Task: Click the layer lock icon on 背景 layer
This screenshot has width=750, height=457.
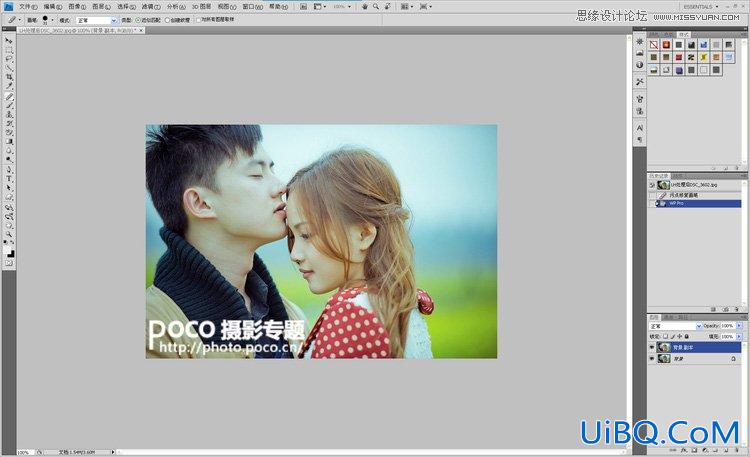Action: (734, 359)
